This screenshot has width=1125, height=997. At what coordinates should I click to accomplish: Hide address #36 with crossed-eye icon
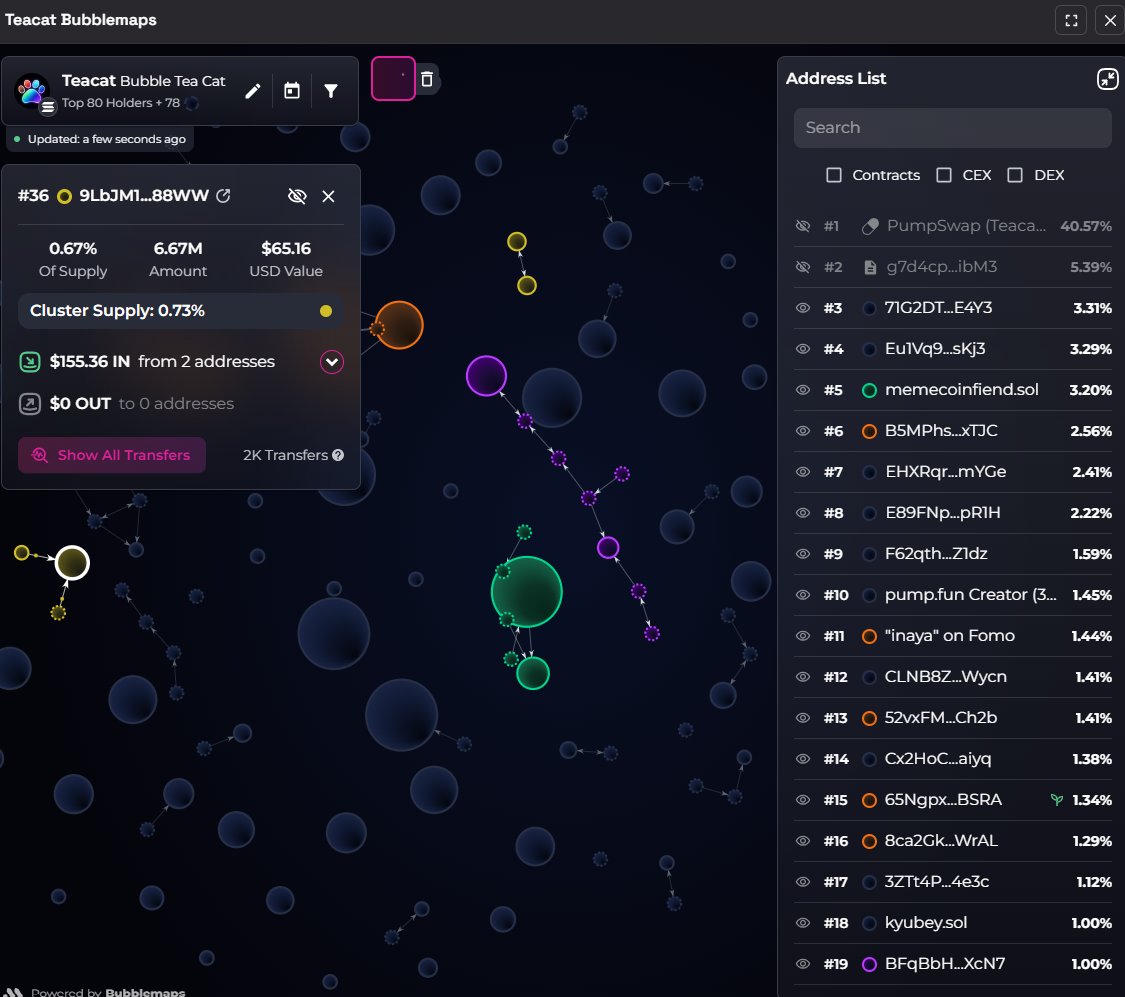pos(296,196)
